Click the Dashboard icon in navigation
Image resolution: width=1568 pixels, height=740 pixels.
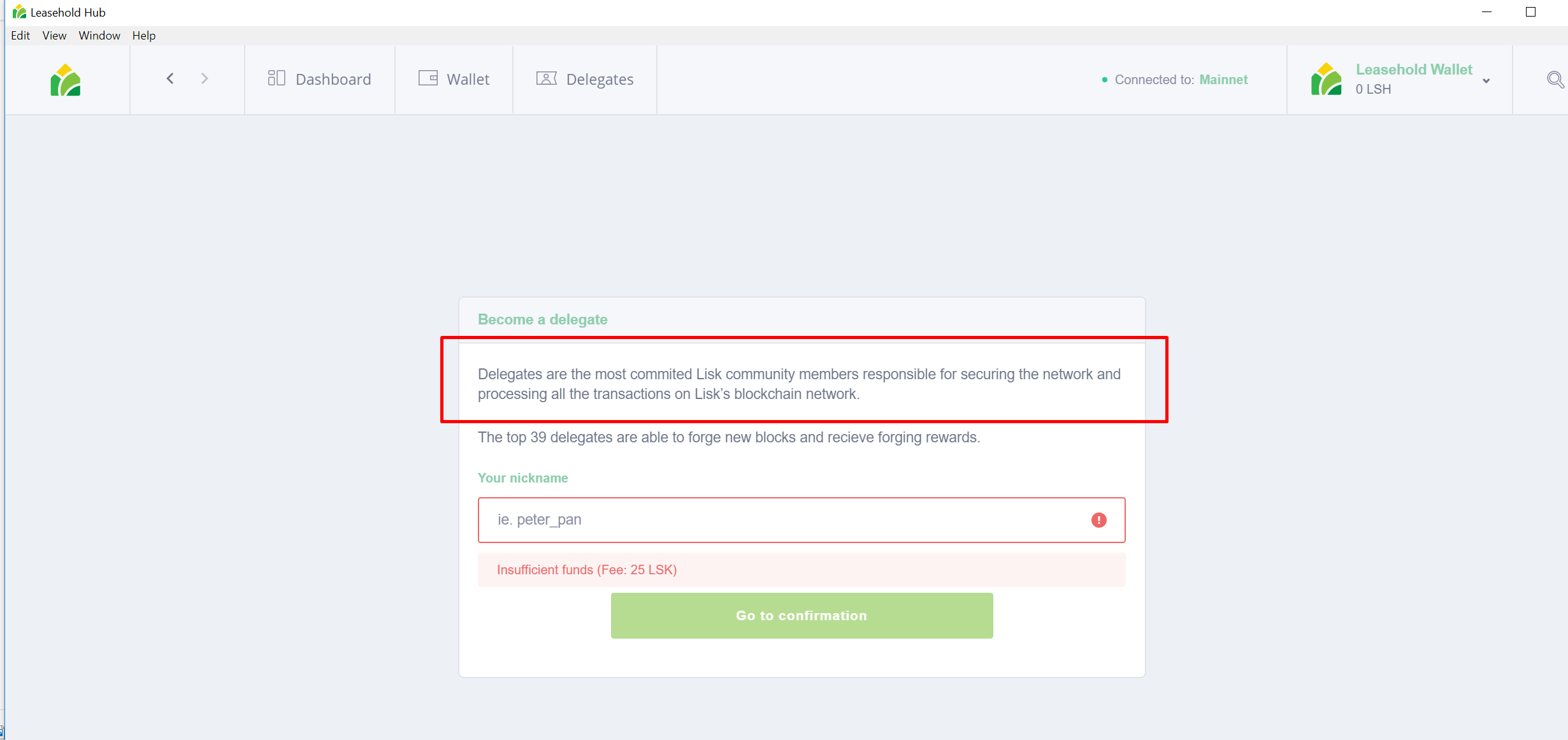pos(277,78)
